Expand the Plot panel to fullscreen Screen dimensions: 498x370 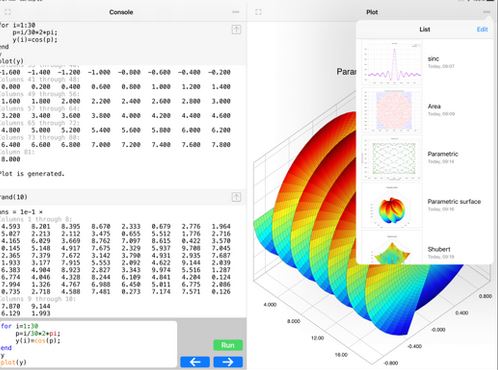pos(258,12)
